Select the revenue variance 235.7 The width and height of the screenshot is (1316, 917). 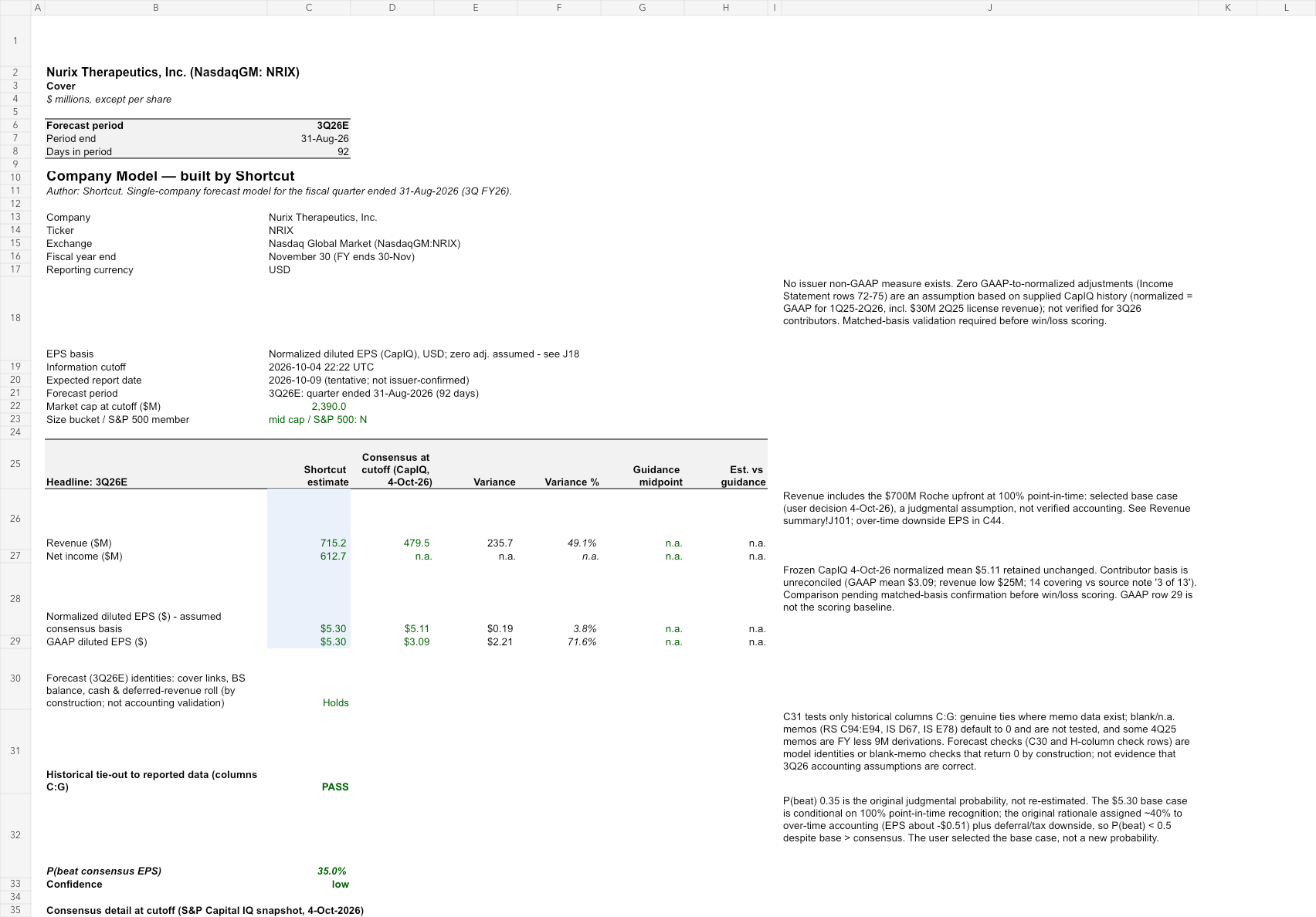click(x=500, y=543)
